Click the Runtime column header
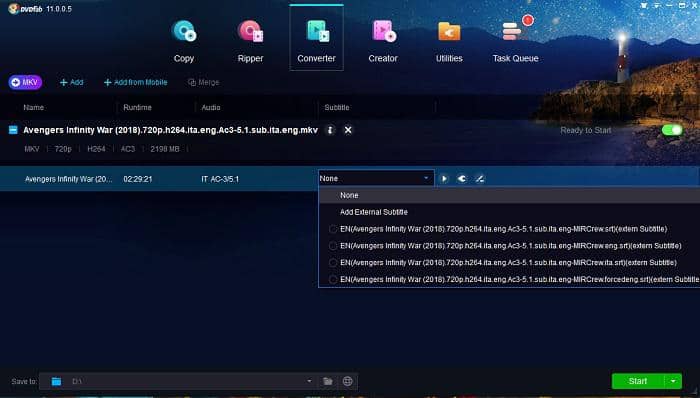 point(138,108)
